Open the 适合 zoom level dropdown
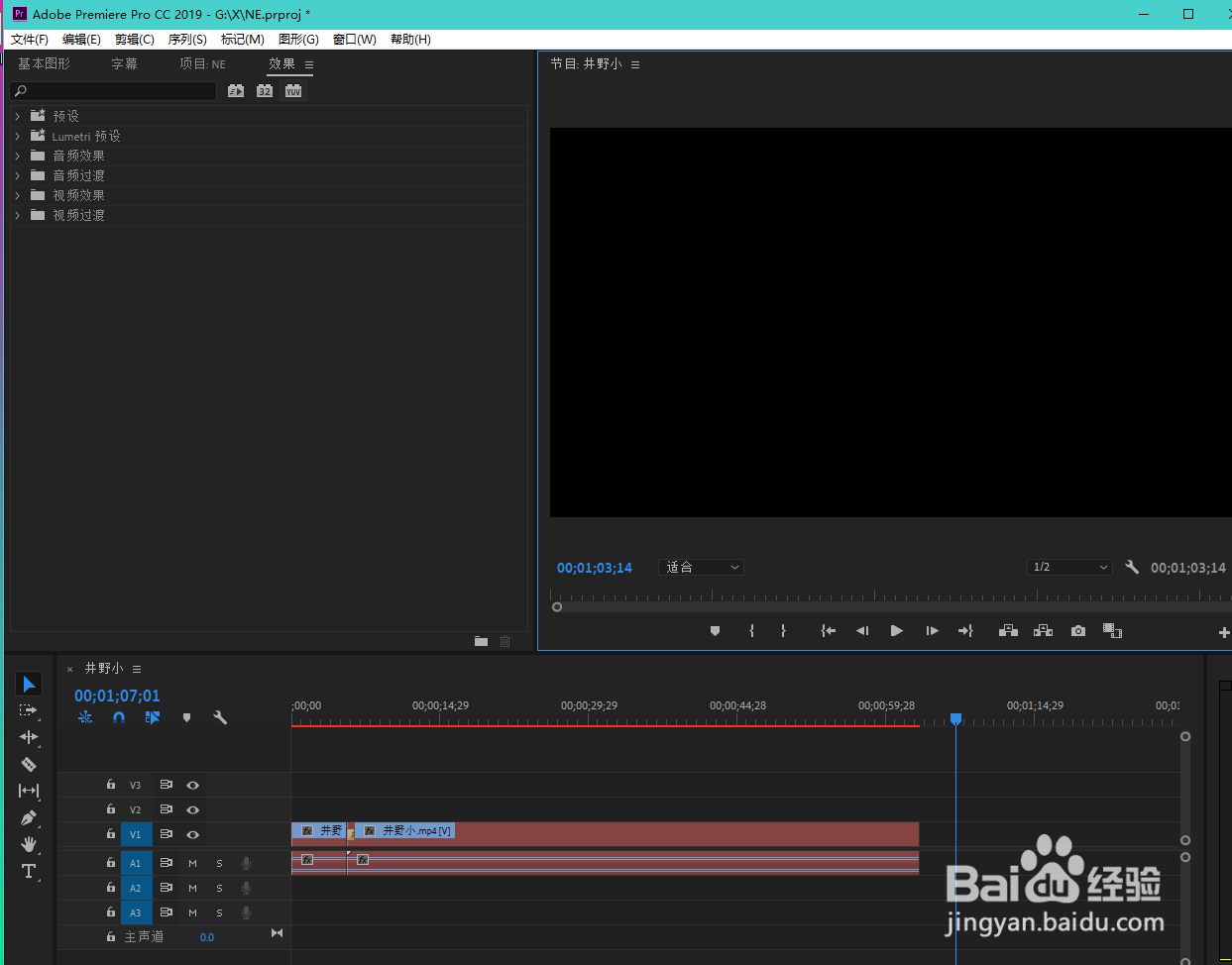This screenshot has width=1232, height=965. [x=701, y=567]
